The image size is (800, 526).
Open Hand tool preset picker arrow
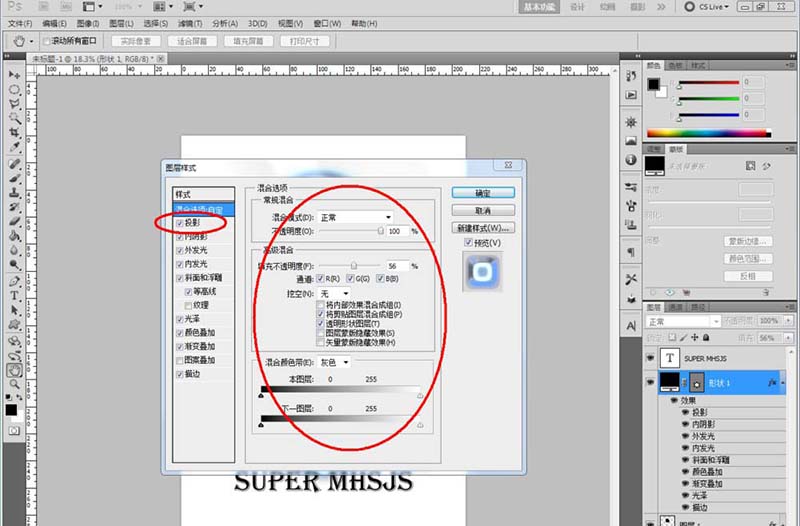click(32, 41)
